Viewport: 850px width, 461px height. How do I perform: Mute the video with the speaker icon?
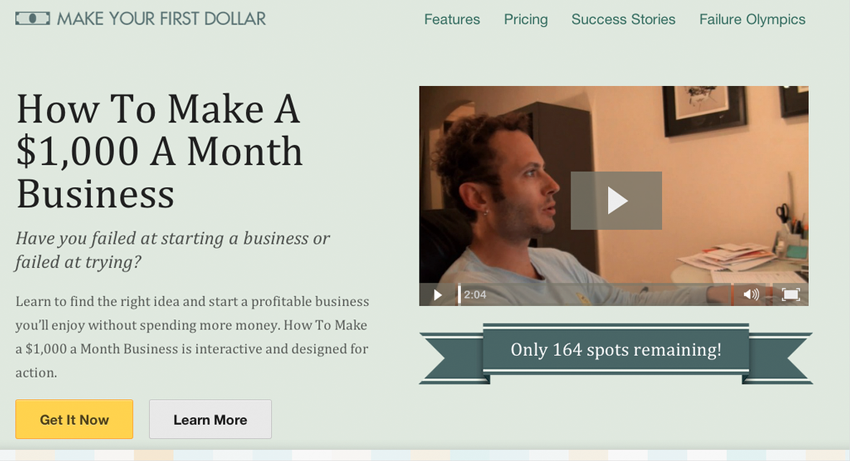point(751,294)
